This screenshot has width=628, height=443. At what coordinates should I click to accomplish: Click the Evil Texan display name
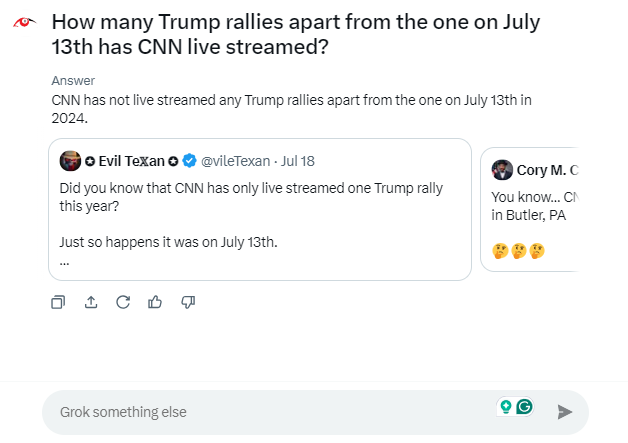(x=131, y=161)
